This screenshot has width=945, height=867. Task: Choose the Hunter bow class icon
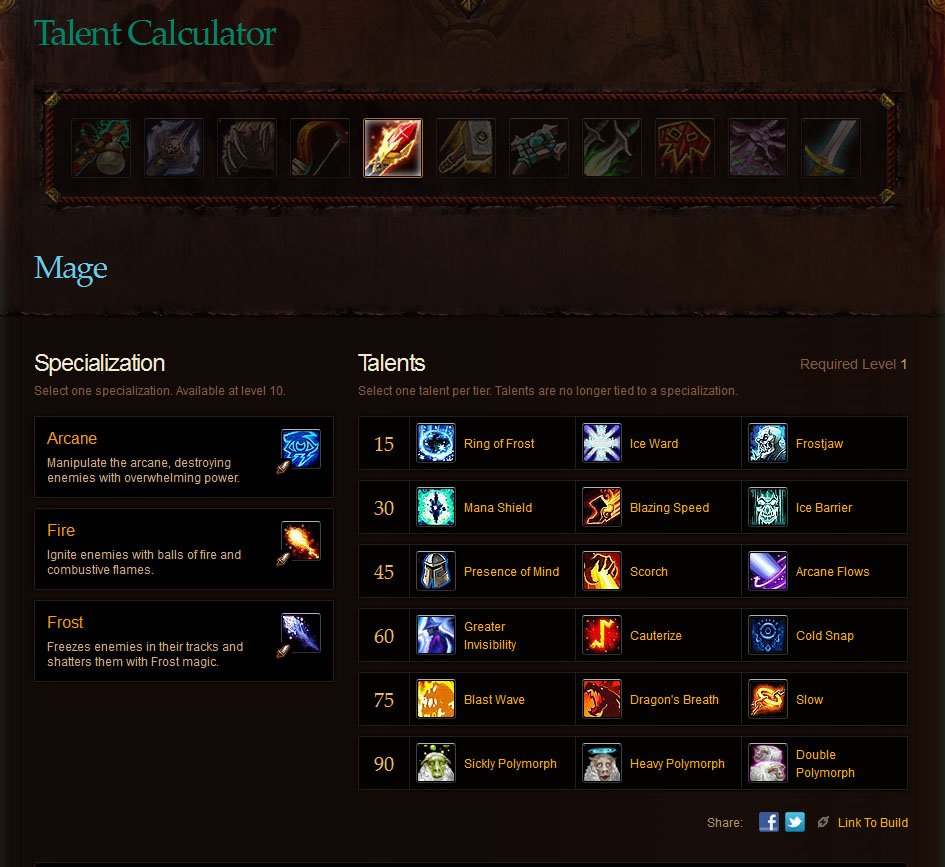click(319, 148)
